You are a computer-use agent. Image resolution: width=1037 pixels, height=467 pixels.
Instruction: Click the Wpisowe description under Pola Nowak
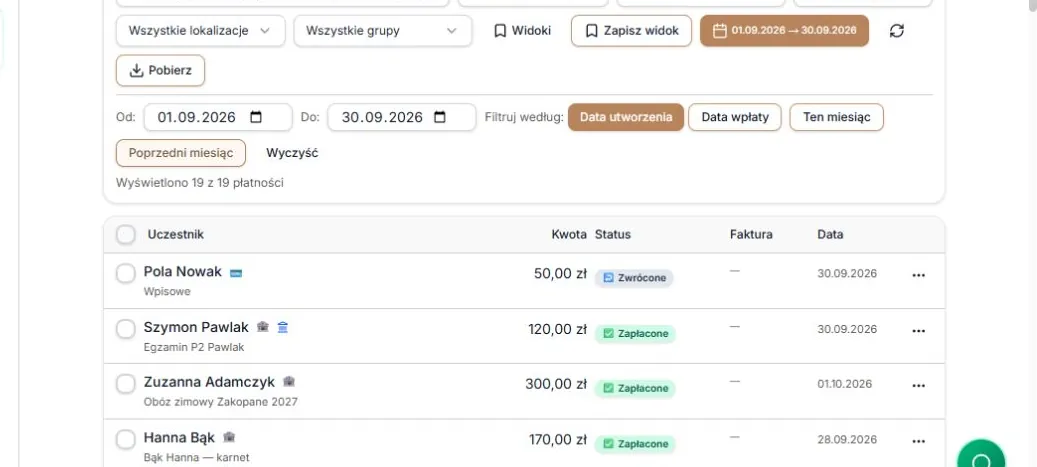[x=167, y=291]
